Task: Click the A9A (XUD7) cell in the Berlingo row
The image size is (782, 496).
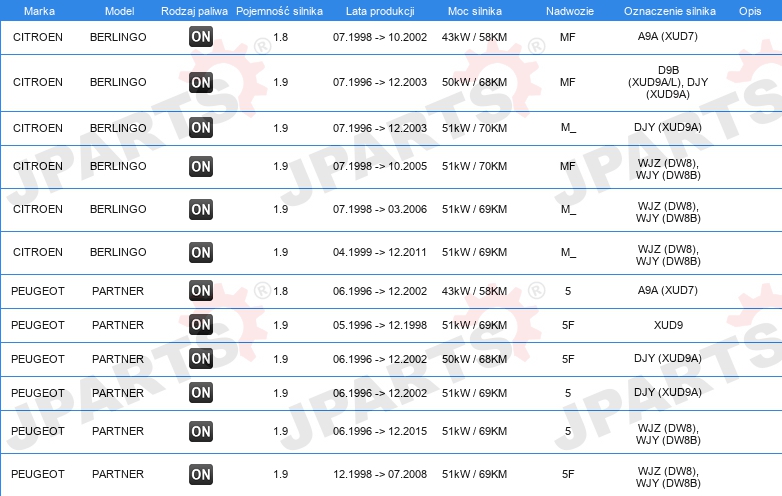Action: pos(668,36)
